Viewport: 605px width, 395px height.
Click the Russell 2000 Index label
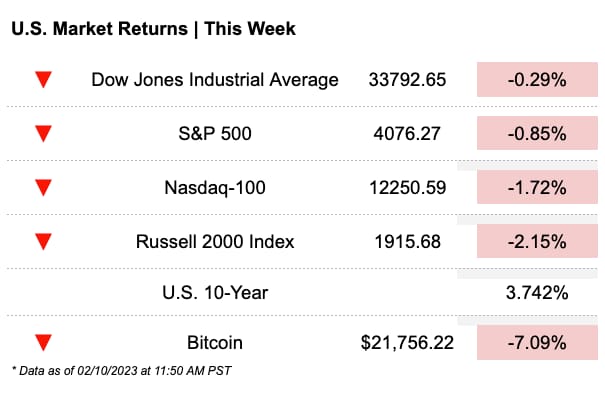215,242
